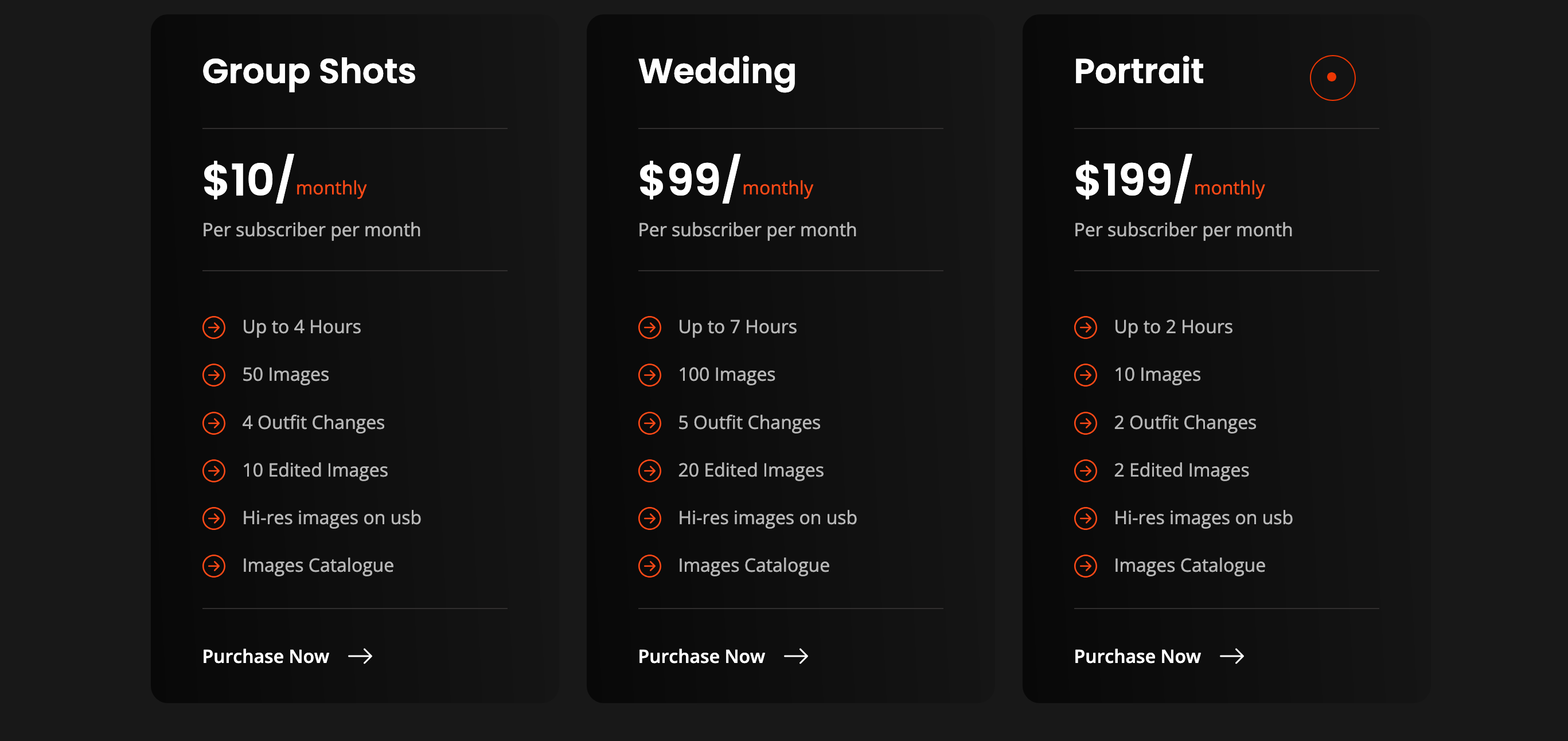Select the Group Shots plan title
1568x741 pixels.
click(309, 71)
